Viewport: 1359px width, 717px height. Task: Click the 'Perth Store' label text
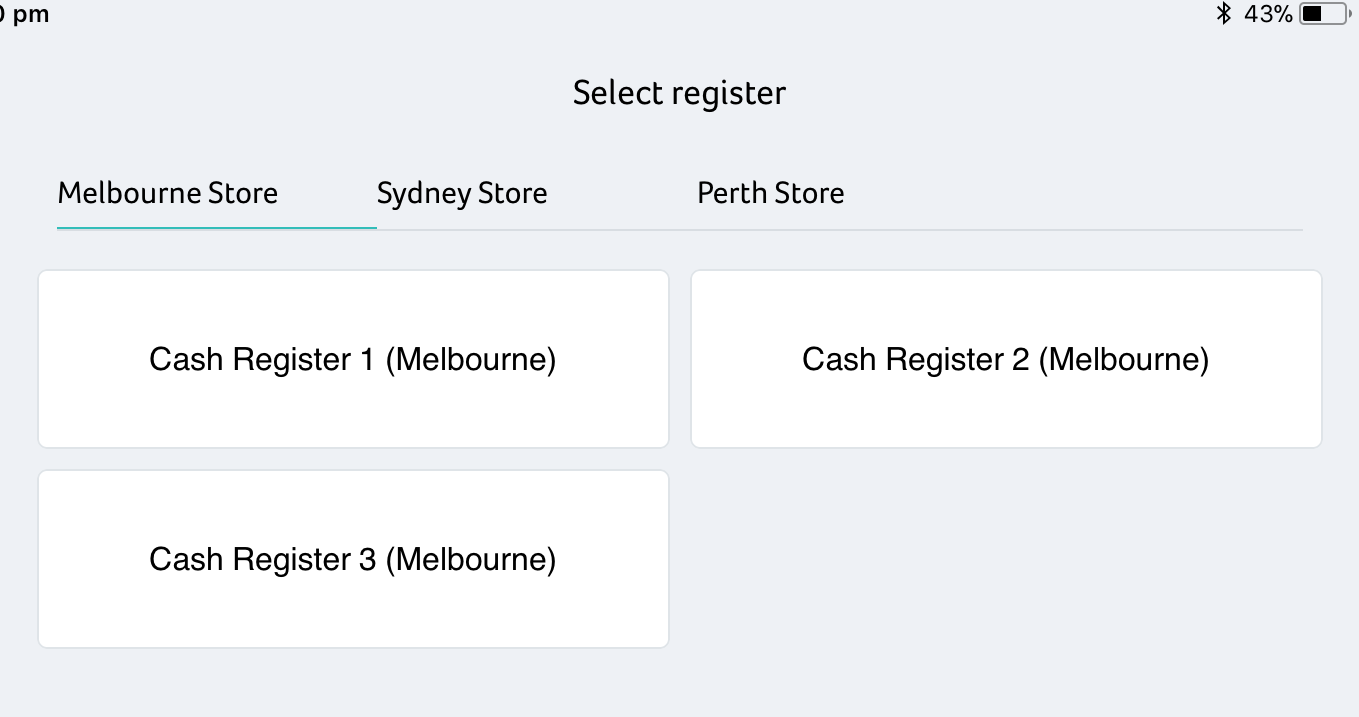770,193
